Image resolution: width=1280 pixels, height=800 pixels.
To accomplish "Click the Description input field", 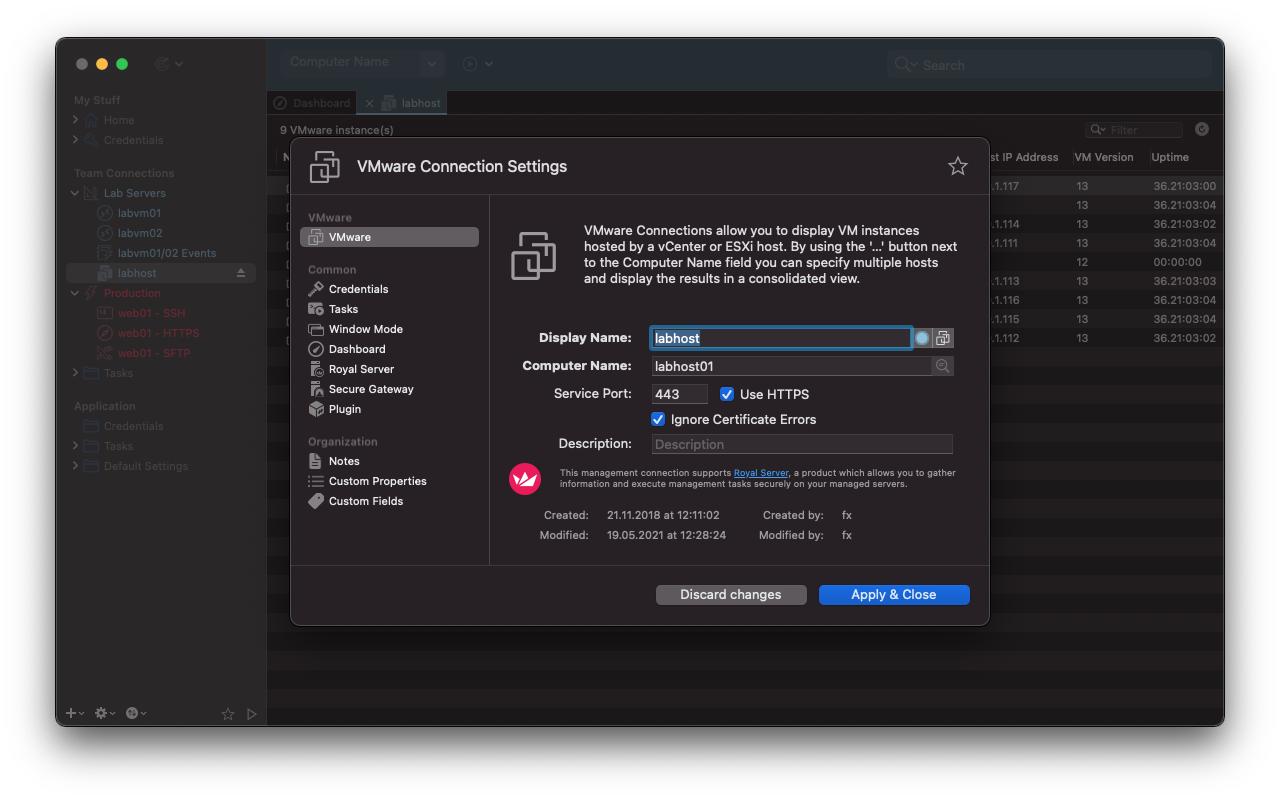I will pyautogui.click(x=800, y=443).
